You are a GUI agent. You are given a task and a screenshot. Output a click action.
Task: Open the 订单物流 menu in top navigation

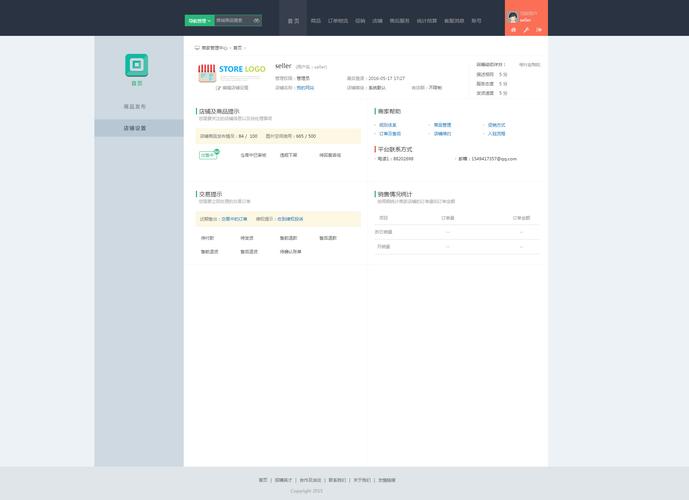[x=338, y=20]
